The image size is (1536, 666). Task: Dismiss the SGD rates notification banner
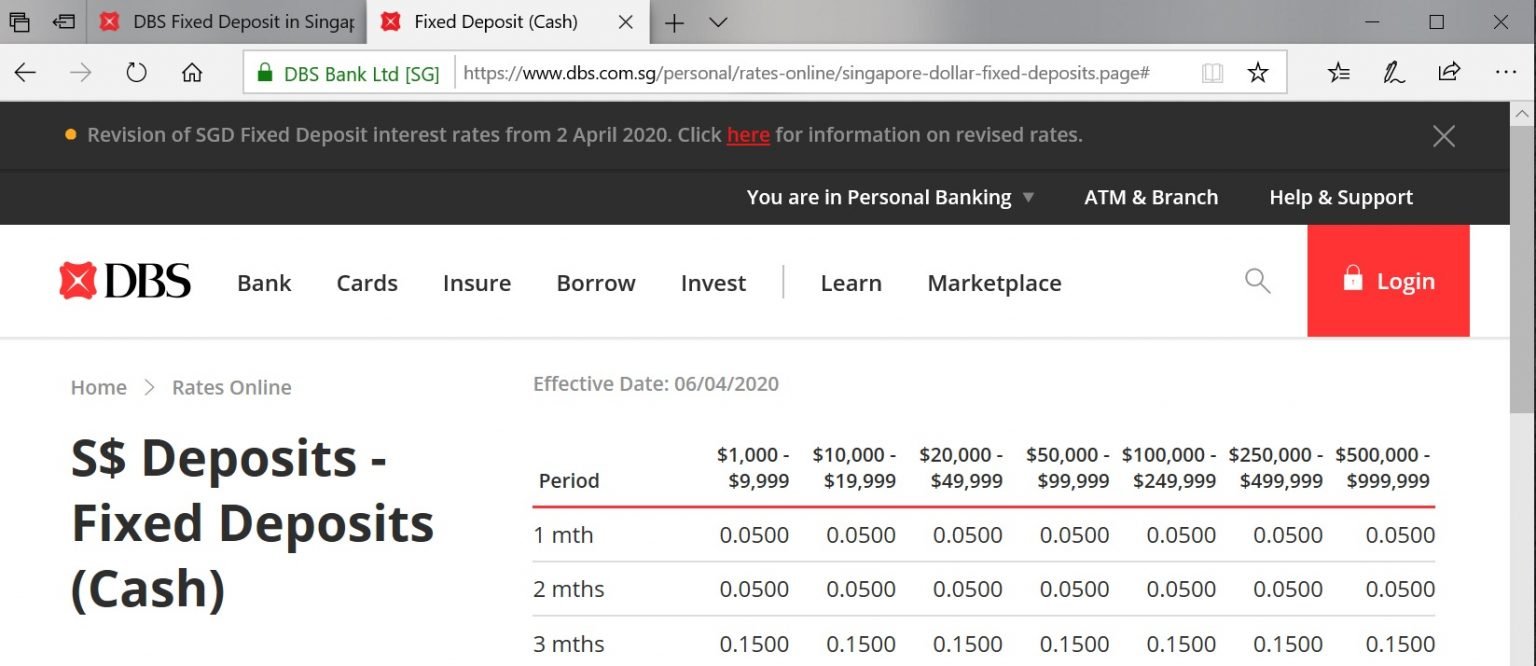click(x=1443, y=136)
